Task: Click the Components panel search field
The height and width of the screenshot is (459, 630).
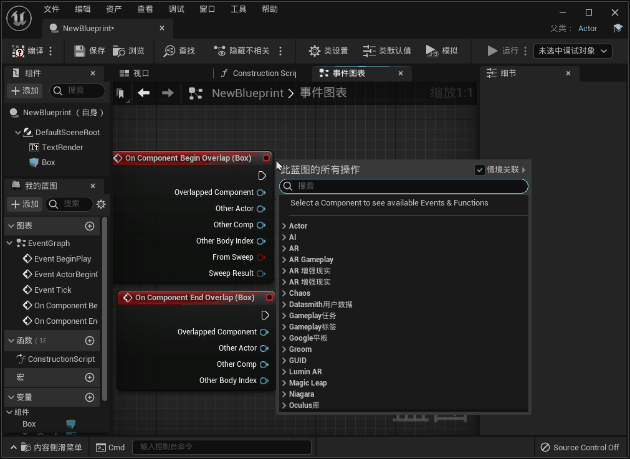Action: click(x=77, y=91)
